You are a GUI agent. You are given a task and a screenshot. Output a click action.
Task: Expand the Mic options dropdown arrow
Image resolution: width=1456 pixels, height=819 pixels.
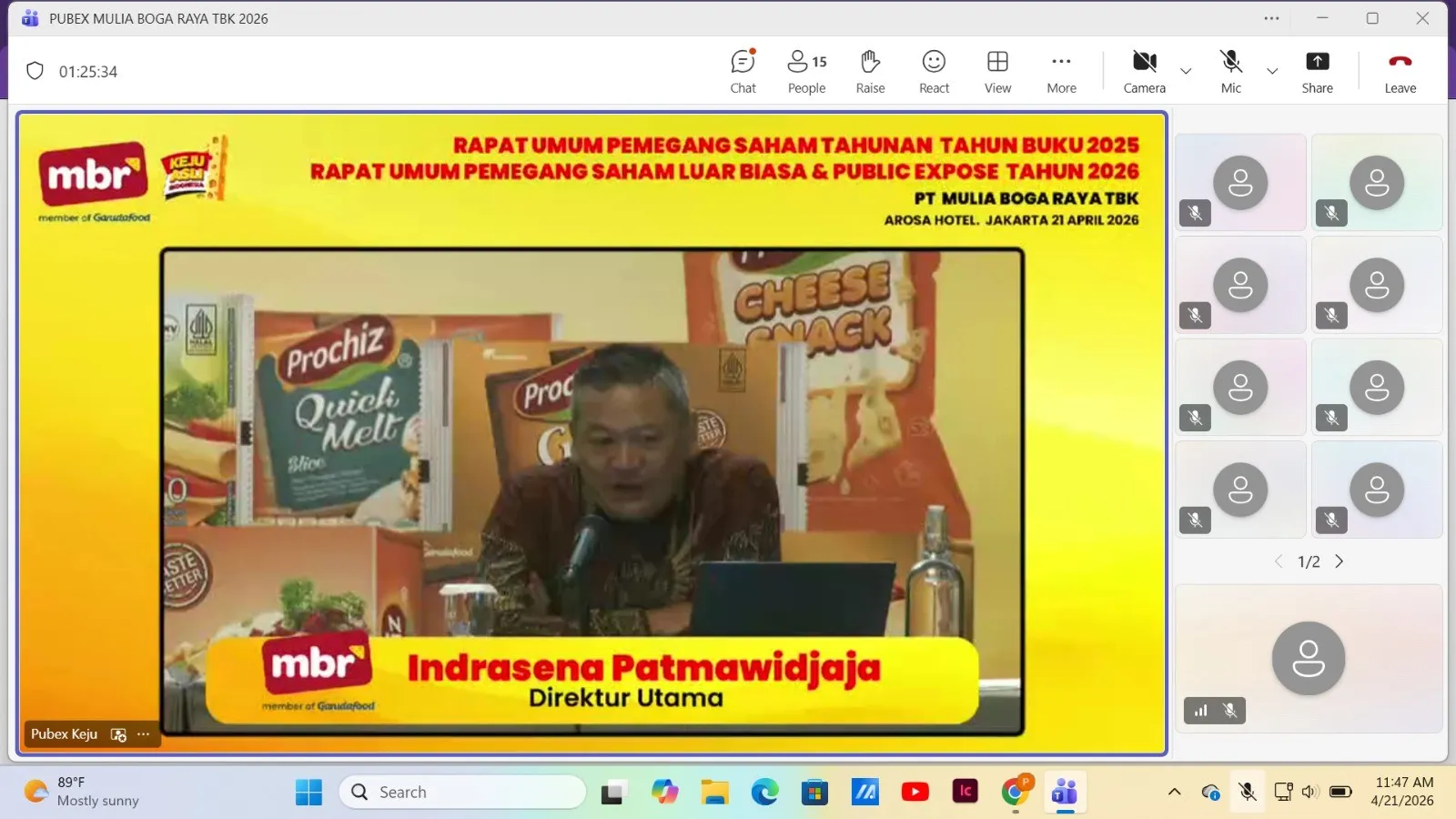click(x=1272, y=71)
